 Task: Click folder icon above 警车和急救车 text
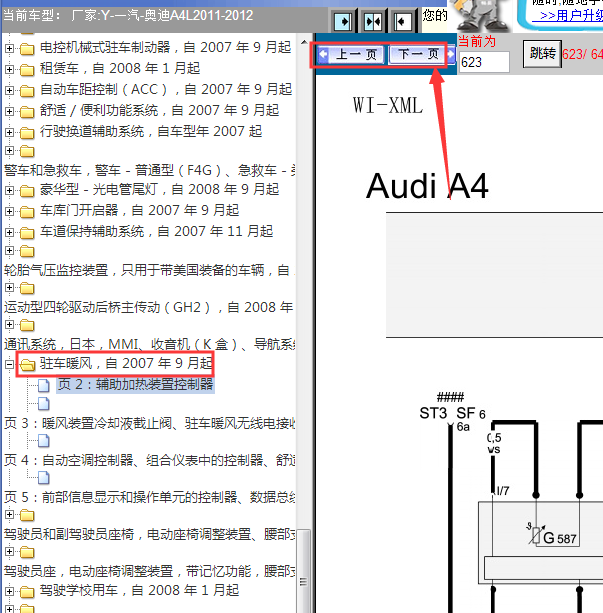coord(27,151)
